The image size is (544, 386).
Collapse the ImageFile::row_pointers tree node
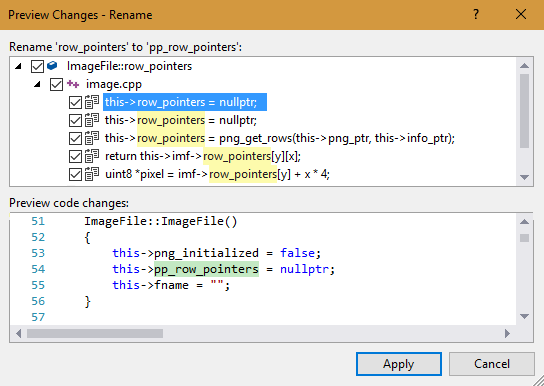tap(18, 66)
